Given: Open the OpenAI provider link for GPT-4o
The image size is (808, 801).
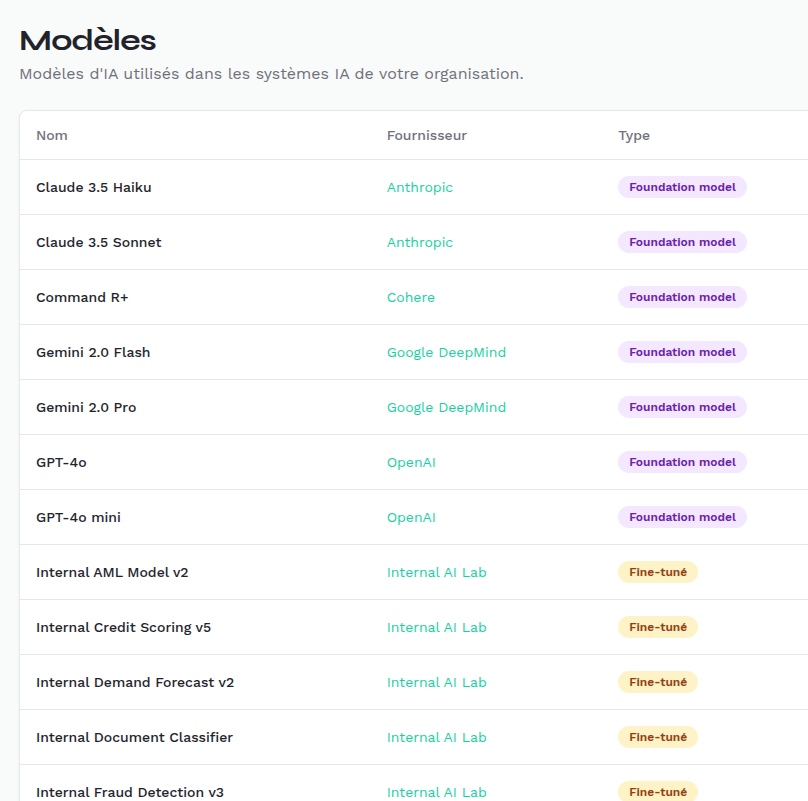Looking at the screenshot, I should (x=411, y=462).
